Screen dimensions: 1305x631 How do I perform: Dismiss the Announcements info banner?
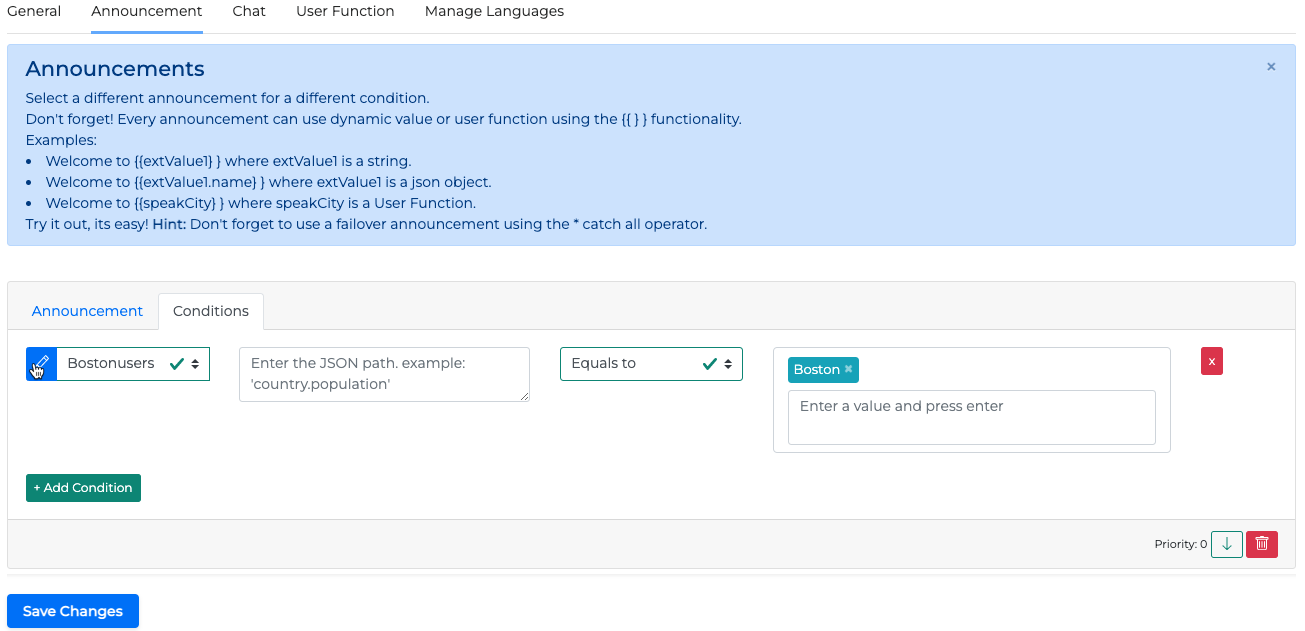(x=1271, y=67)
